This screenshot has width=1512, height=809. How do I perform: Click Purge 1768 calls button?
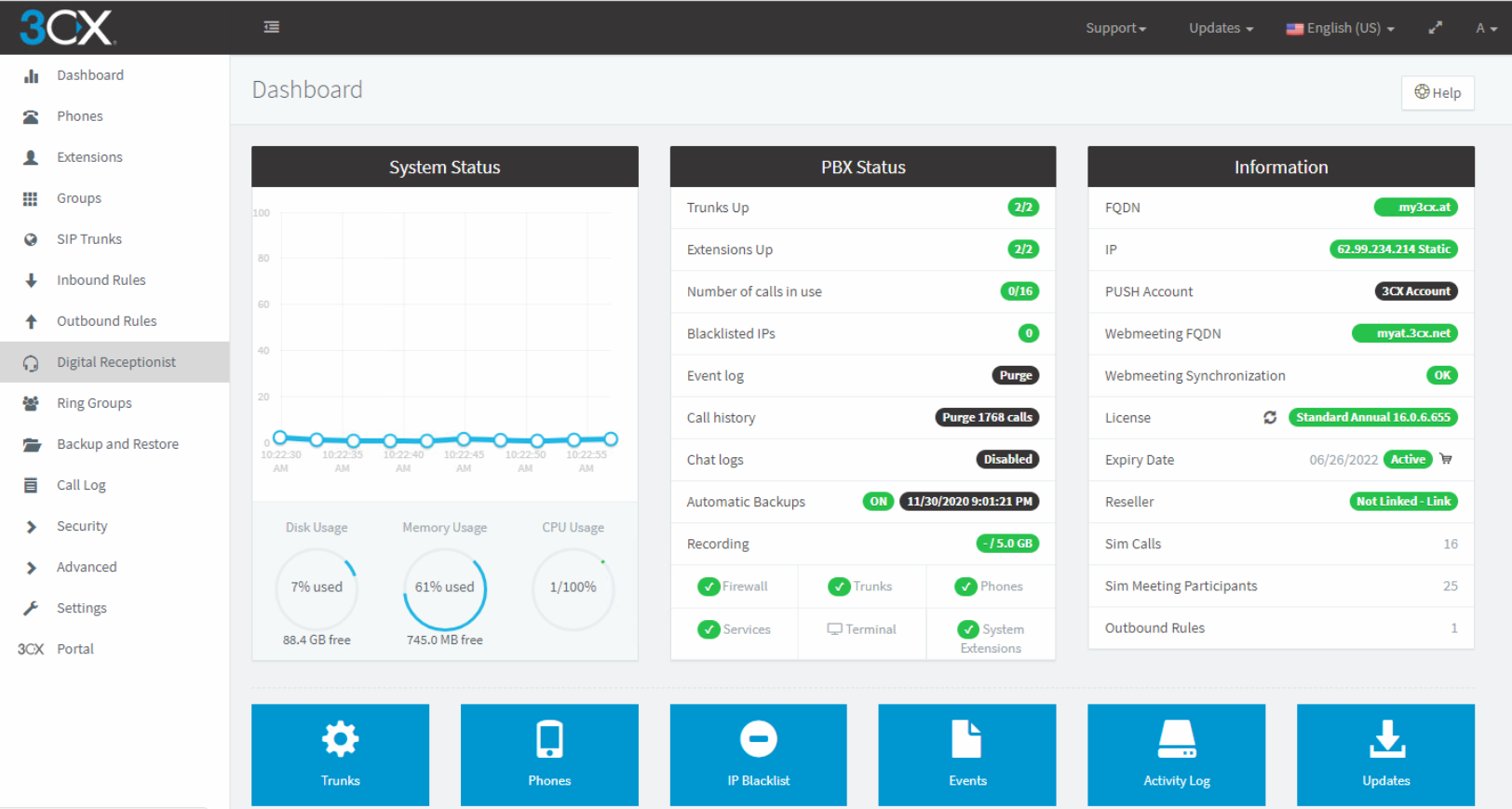[x=987, y=417]
